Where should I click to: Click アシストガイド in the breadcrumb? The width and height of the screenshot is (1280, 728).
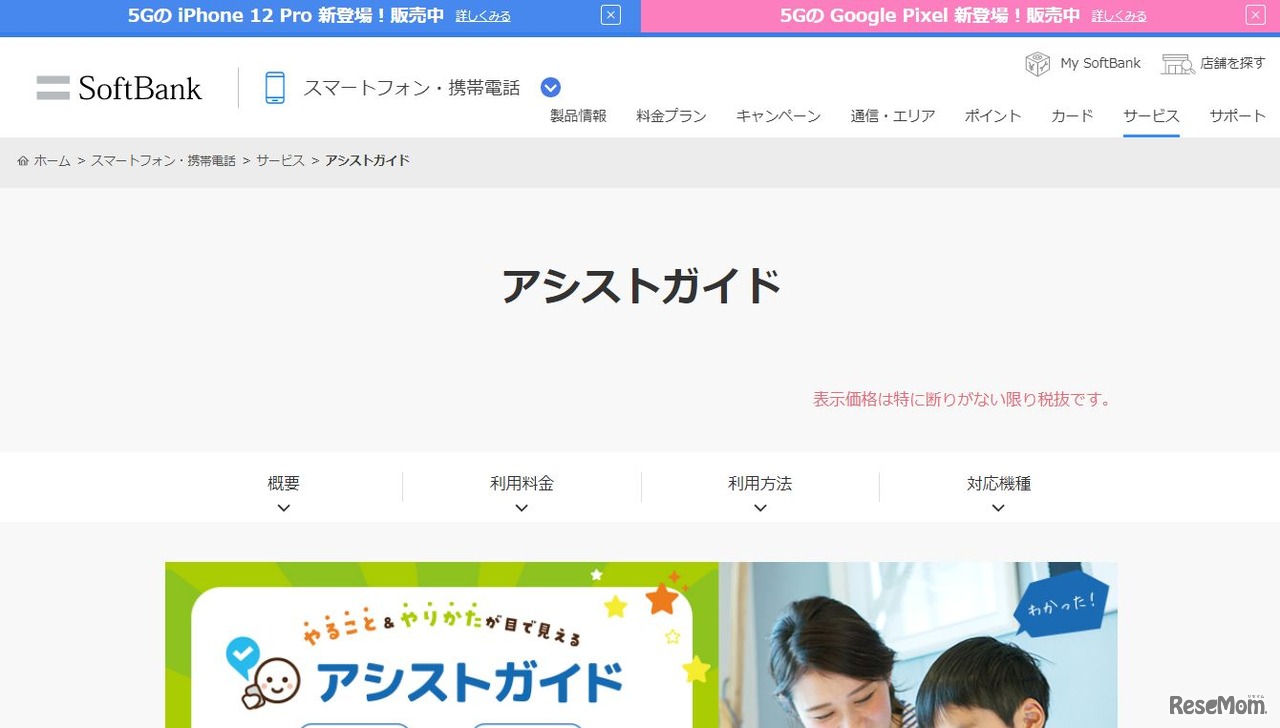[x=367, y=161]
